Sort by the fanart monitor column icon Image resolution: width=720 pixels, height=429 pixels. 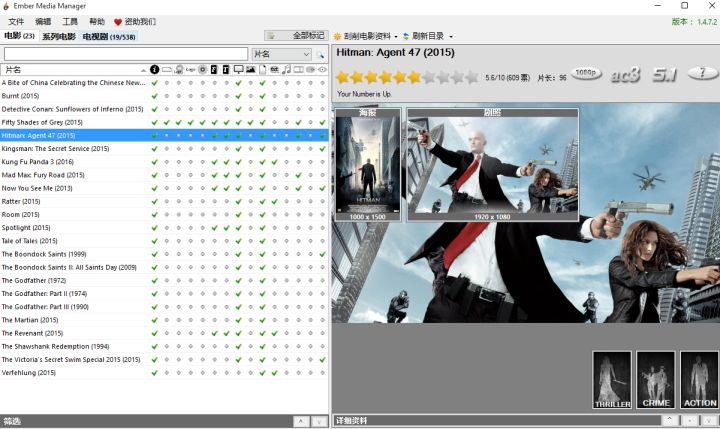(x=238, y=69)
